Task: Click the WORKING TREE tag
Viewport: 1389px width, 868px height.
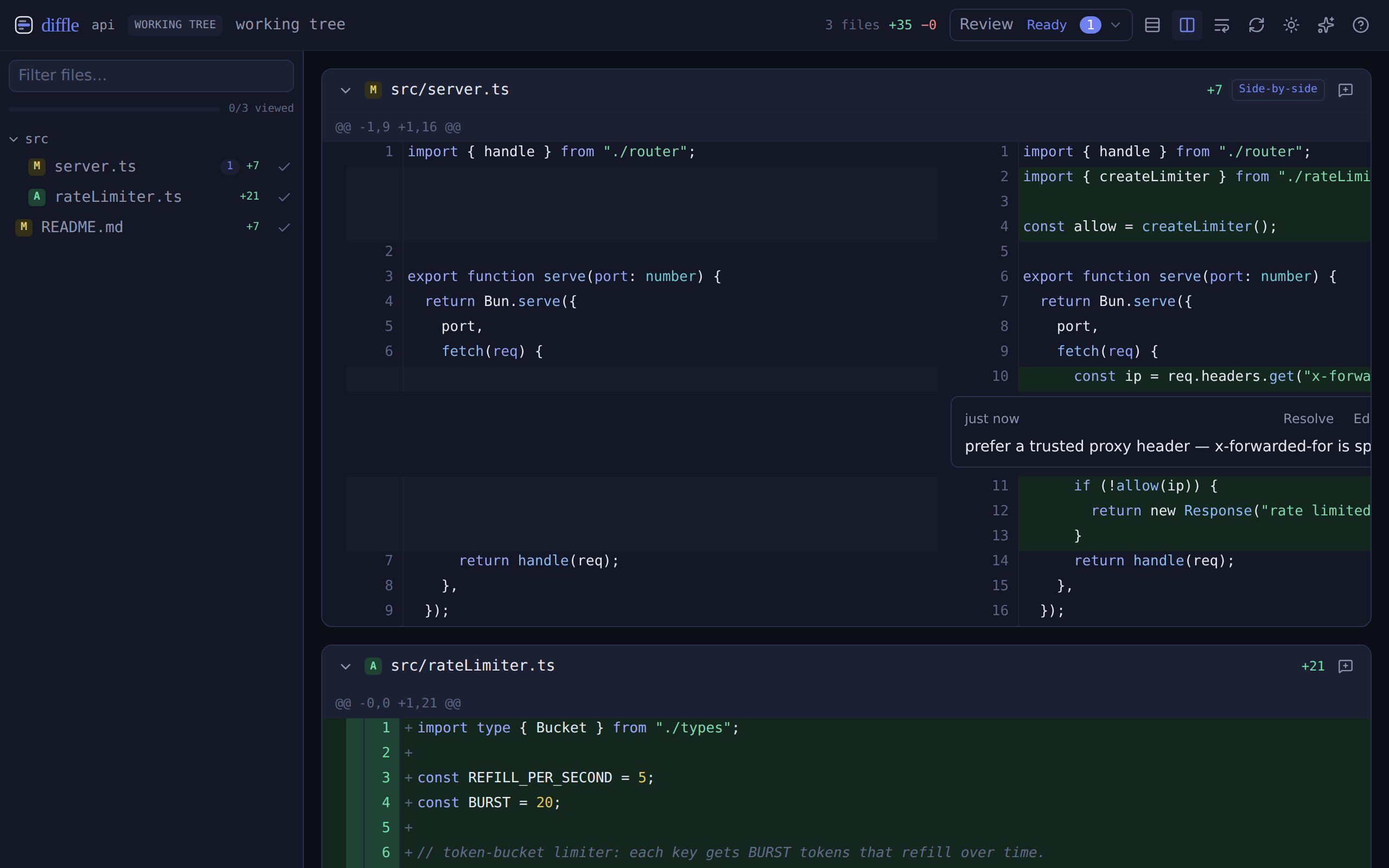Action: (175, 25)
